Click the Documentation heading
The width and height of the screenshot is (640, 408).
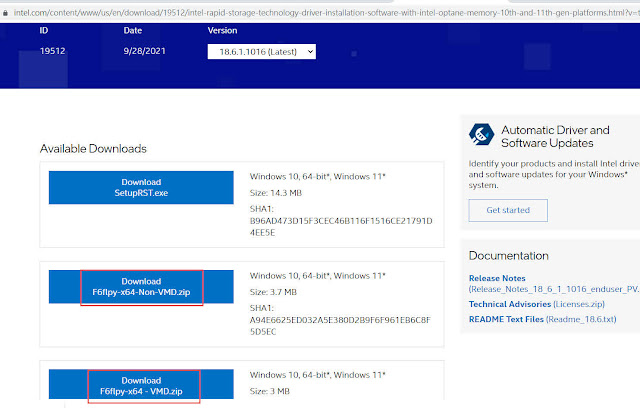pyautogui.click(x=509, y=256)
